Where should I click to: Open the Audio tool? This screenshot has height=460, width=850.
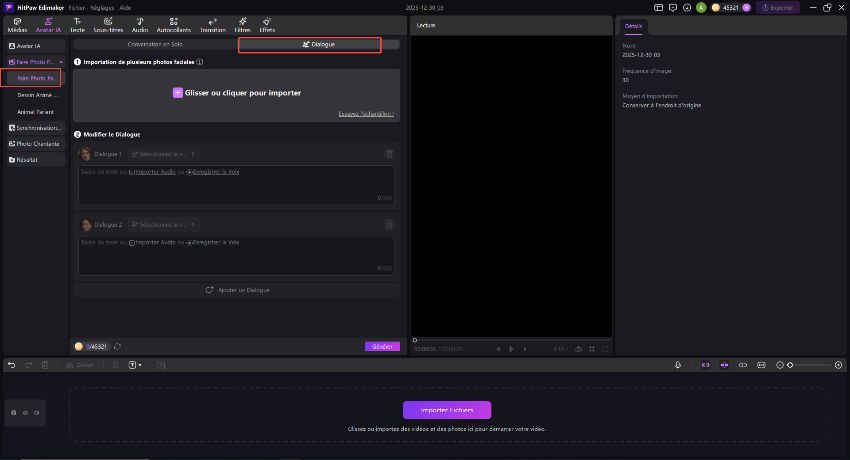140,25
